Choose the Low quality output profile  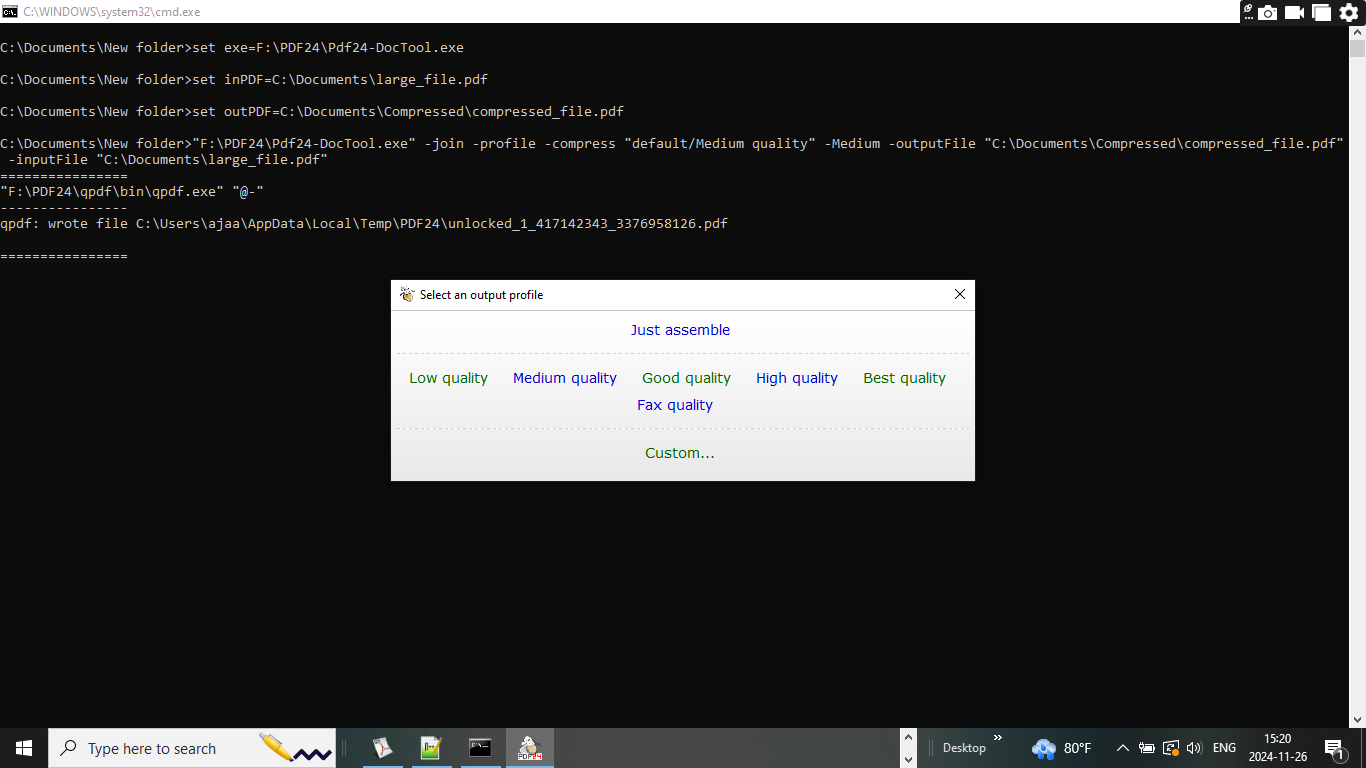pyautogui.click(x=448, y=378)
